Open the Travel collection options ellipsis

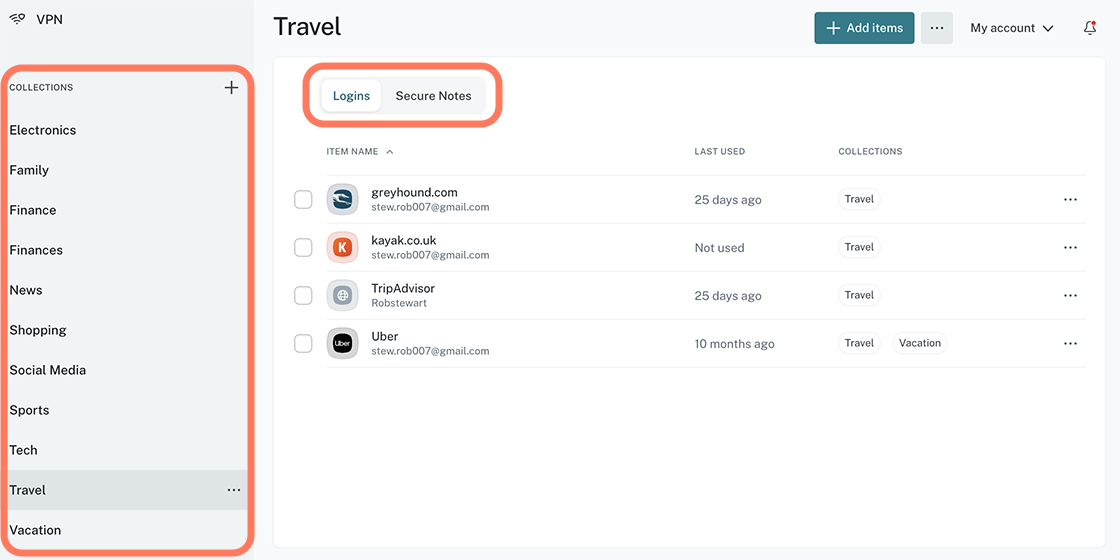click(234, 490)
